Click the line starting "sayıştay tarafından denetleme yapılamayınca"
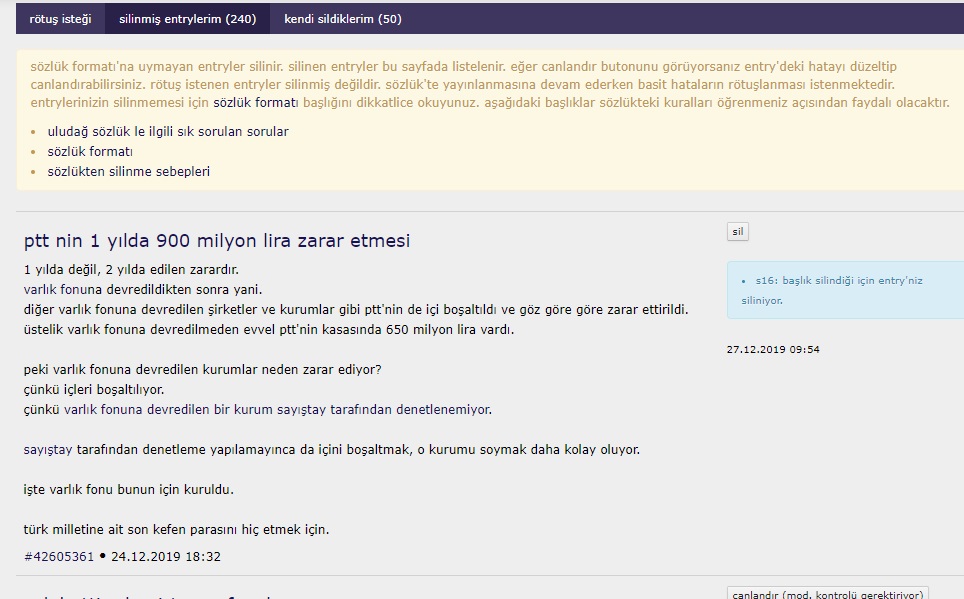The width and height of the screenshot is (964, 599). [332, 450]
